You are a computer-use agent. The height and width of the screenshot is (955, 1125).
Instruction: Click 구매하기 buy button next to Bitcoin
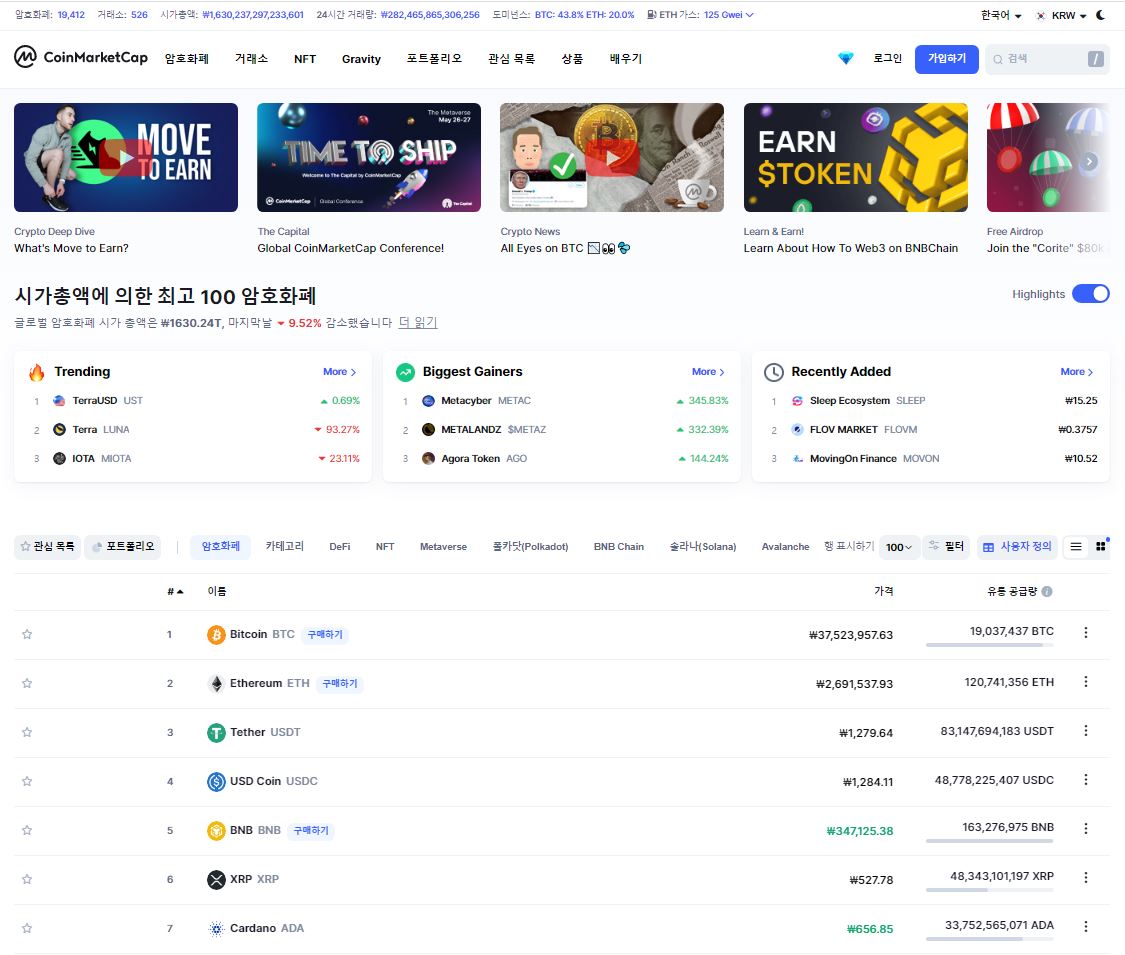coord(325,634)
